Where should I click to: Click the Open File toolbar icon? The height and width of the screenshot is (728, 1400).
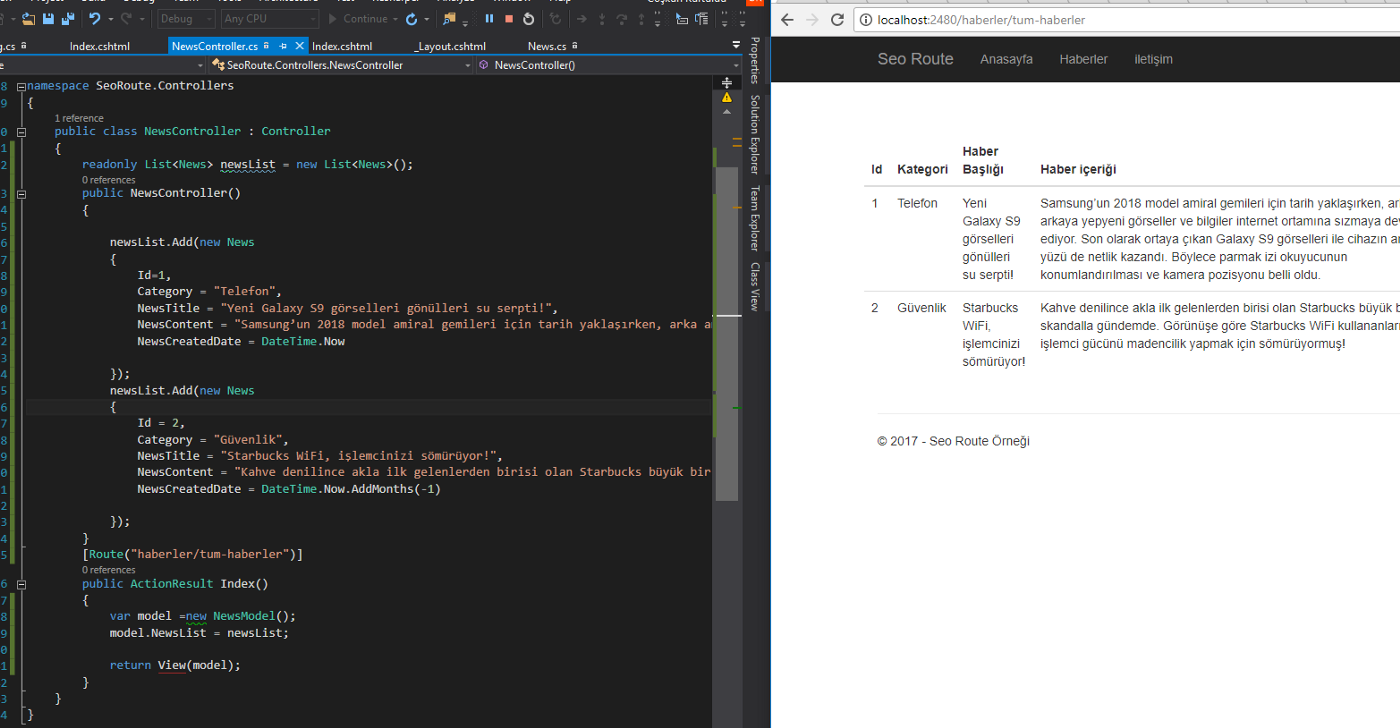click(28, 19)
